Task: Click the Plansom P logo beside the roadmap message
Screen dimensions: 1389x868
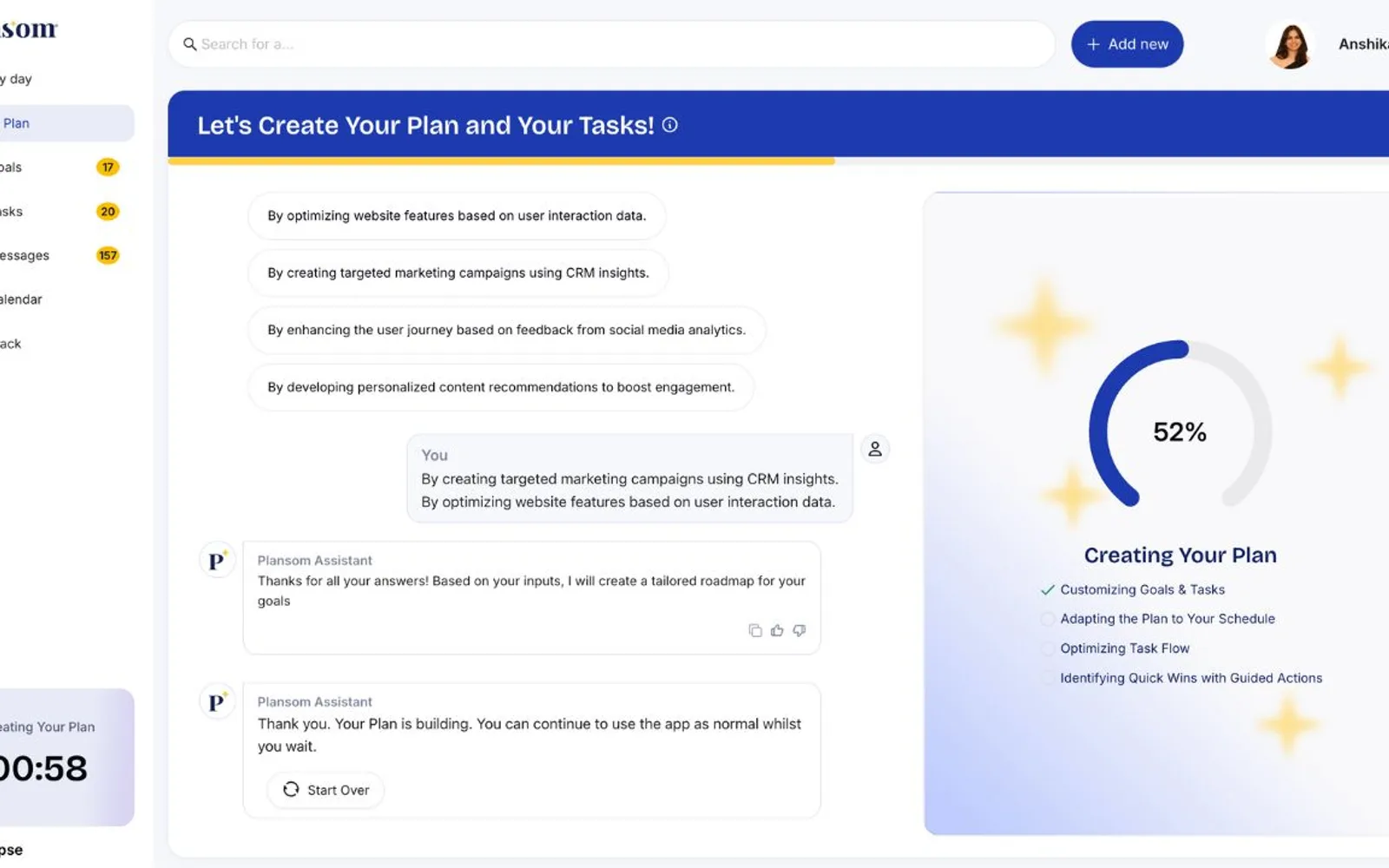Action: click(x=216, y=561)
